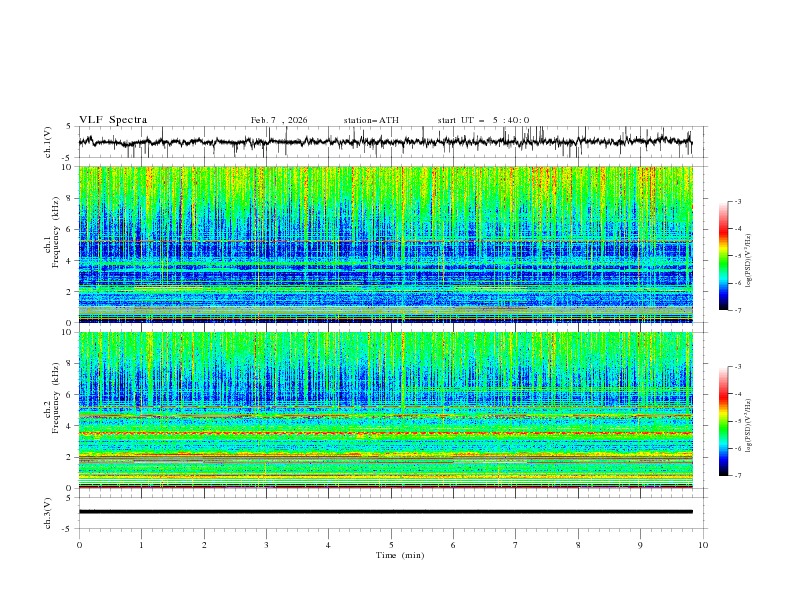Select the date text "Feb. 7 , 2026"

pos(279,120)
